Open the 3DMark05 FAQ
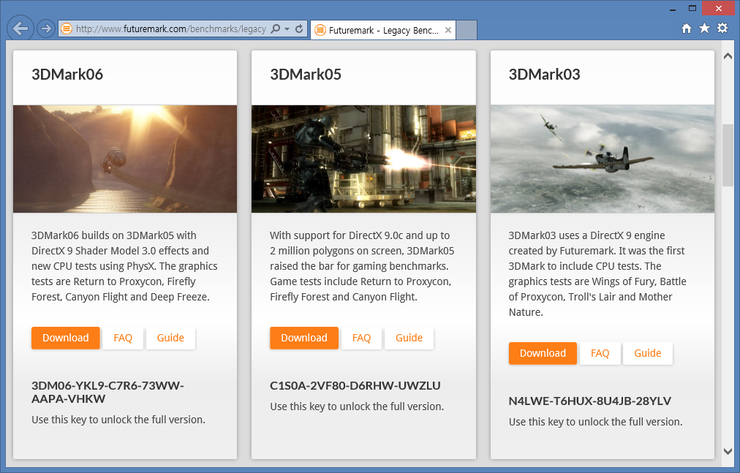The height and width of the screenshot is (473, 740). 362,338
